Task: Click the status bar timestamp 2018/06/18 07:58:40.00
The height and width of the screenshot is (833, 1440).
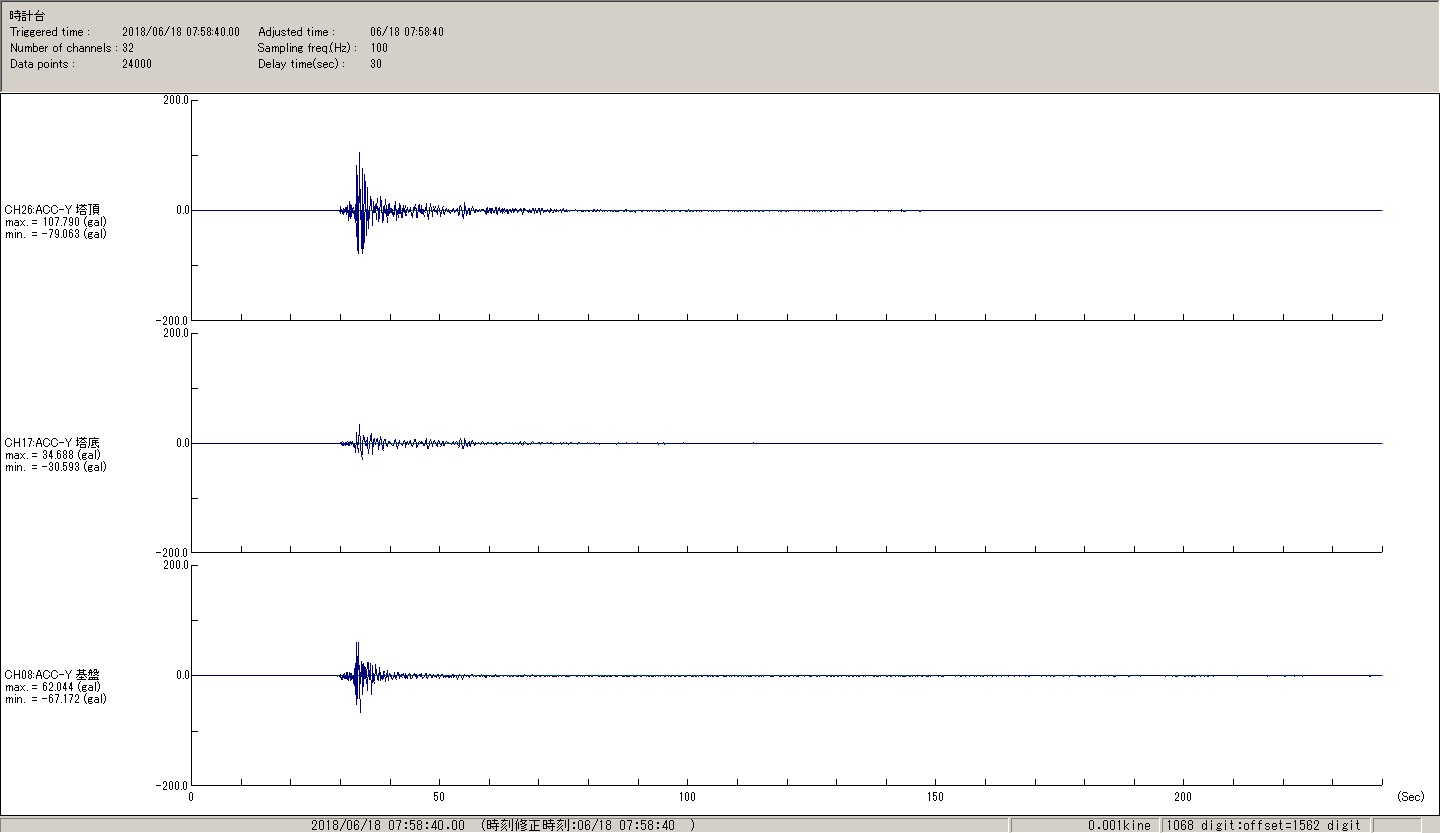Action: click(x=388, y=825)
